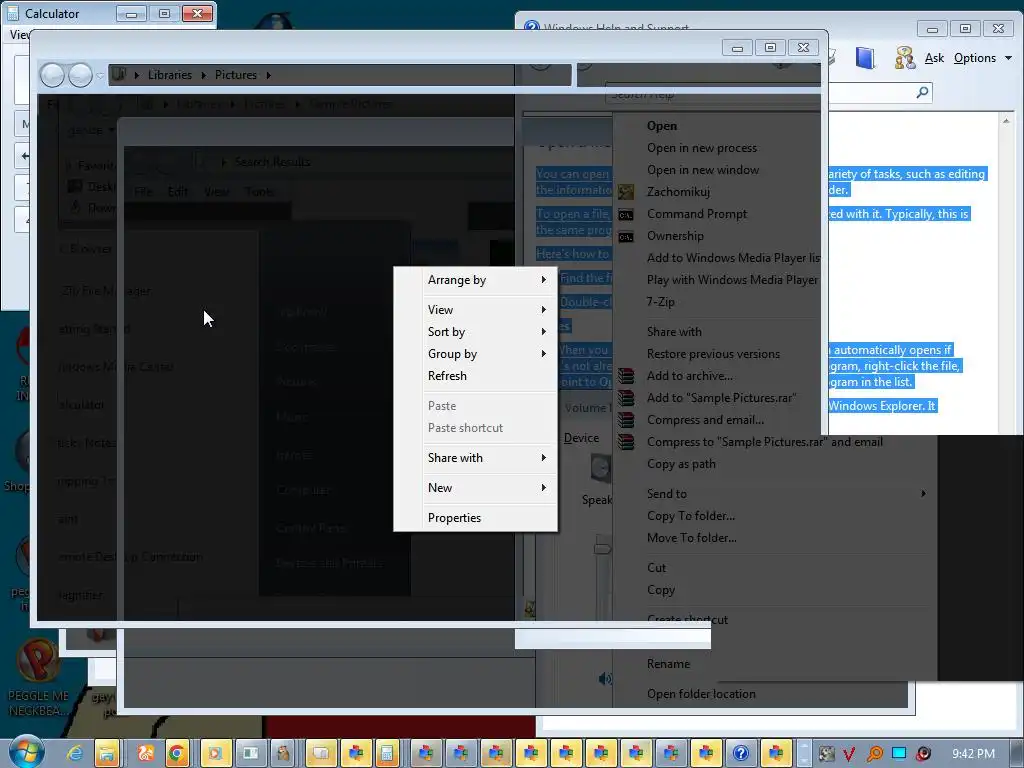
Task: Select Copy To folder... entry
Action: (x=691, y=516)
